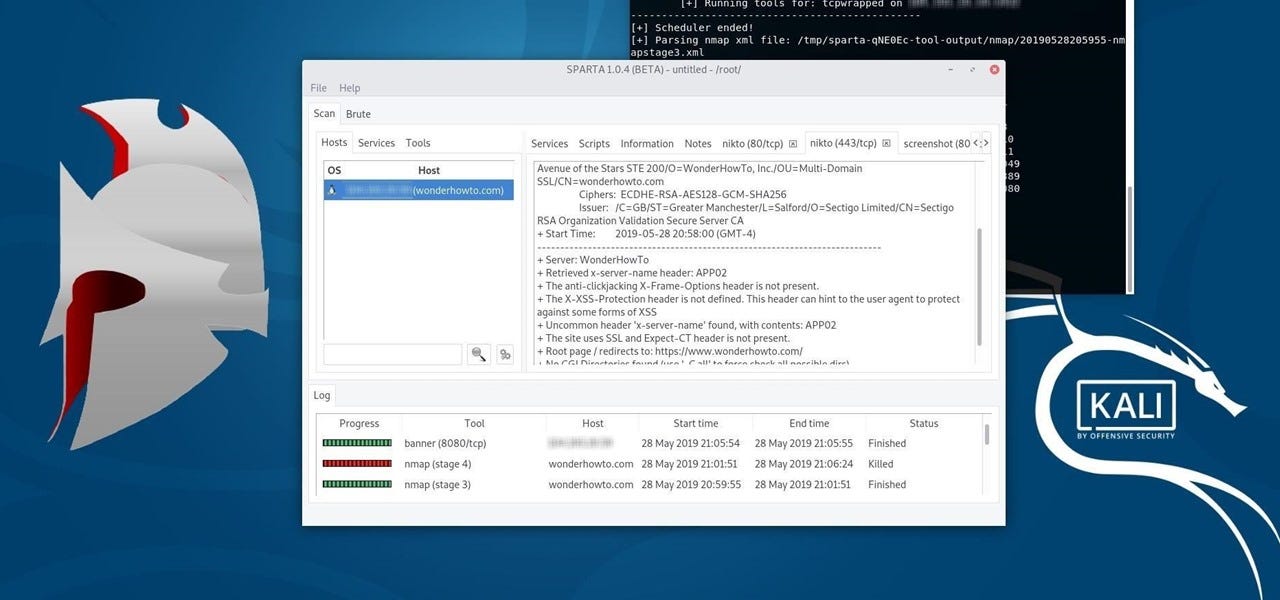Click red progress bar of nmap (stage 4)

coord(357,464)
